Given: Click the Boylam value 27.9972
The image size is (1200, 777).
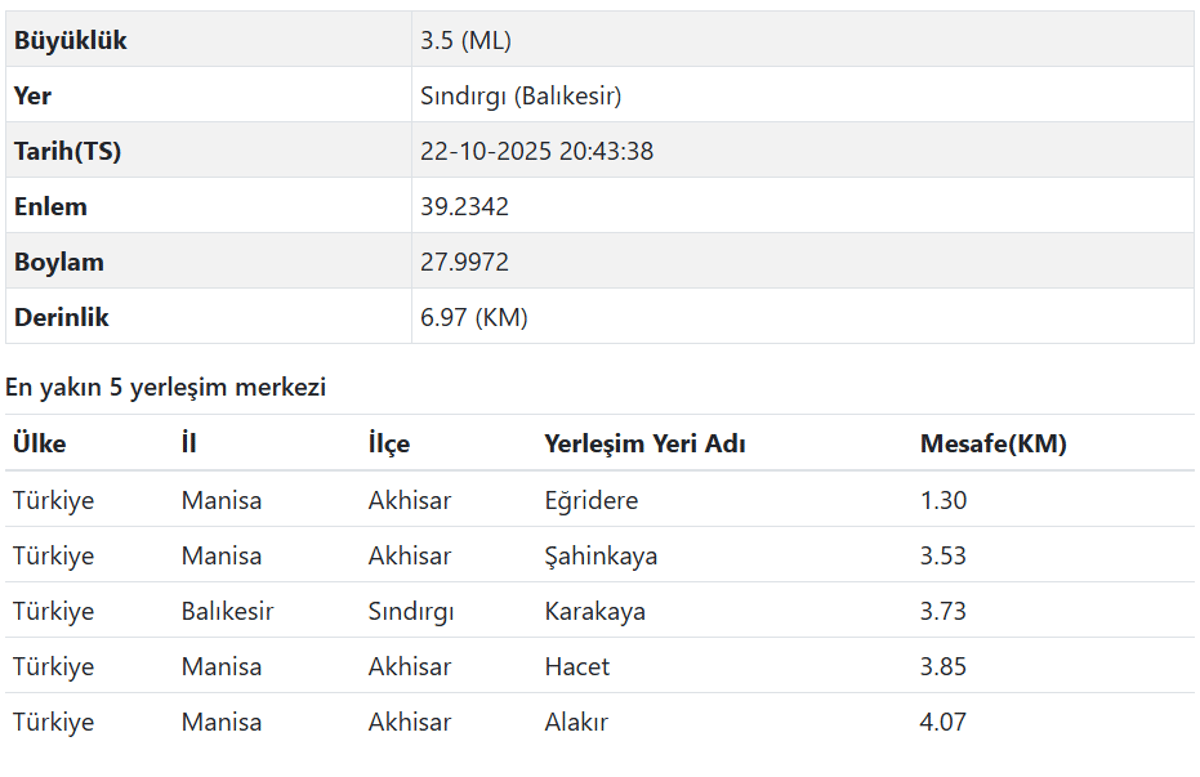Looking at the screenshot, I should (465, 262).
